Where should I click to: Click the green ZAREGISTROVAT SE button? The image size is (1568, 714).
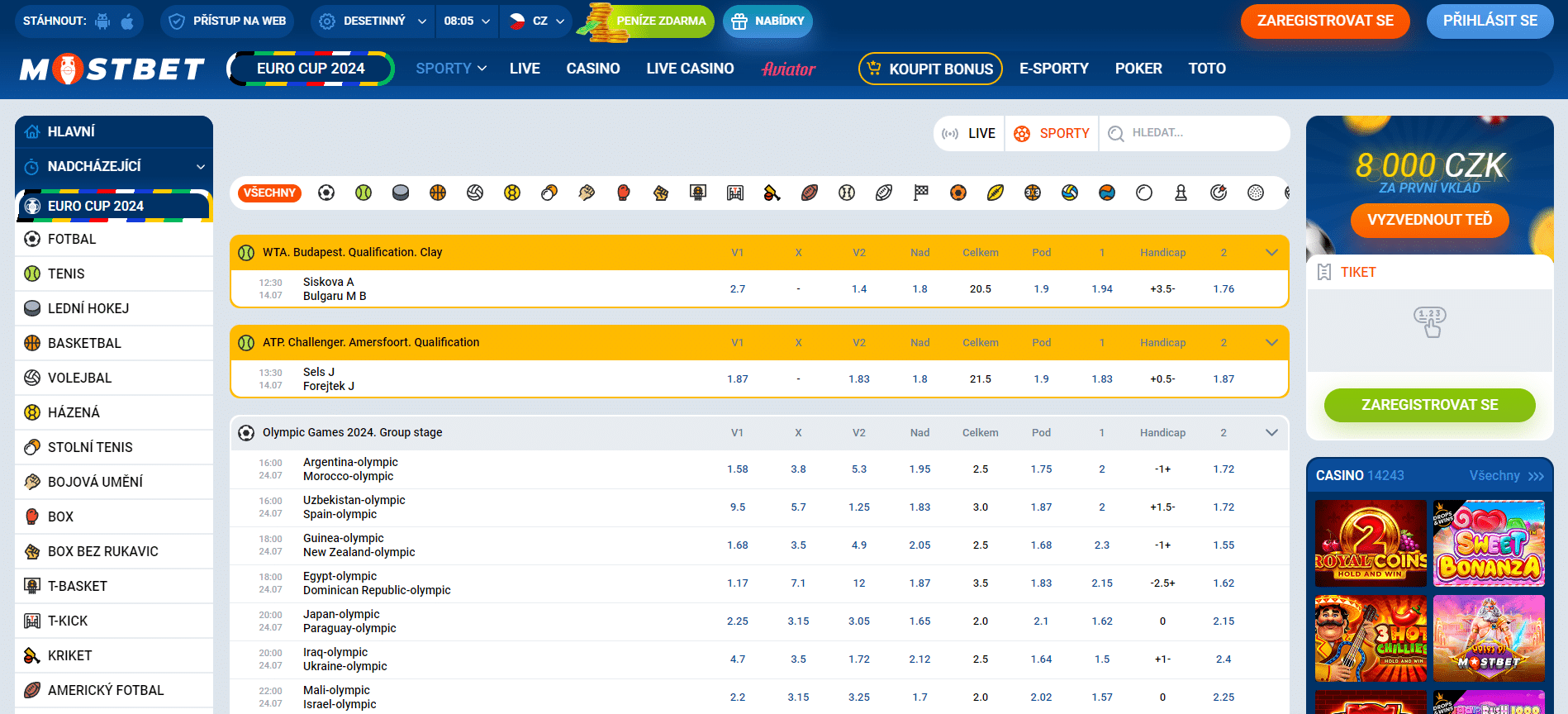[1430, 405]
